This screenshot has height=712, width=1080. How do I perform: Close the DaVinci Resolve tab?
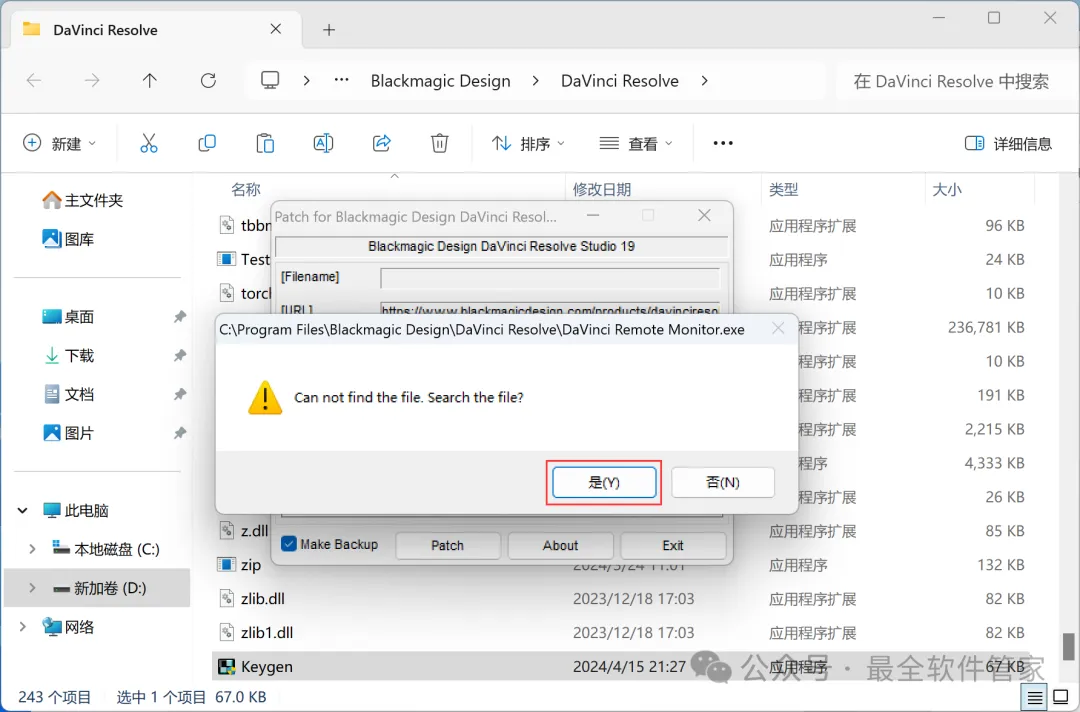(x=276, y=29)
